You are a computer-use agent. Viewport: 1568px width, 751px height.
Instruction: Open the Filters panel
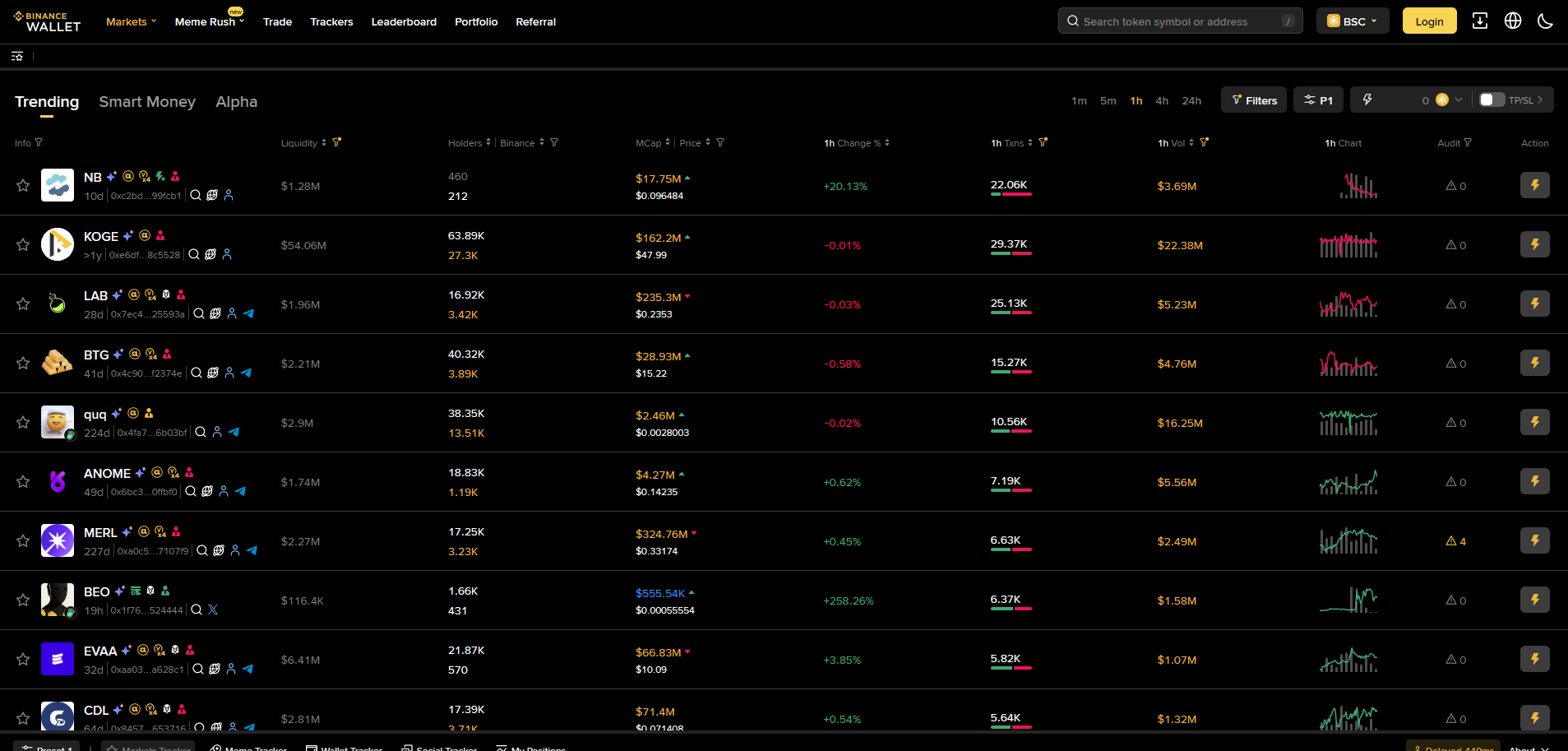point(1253,100)
